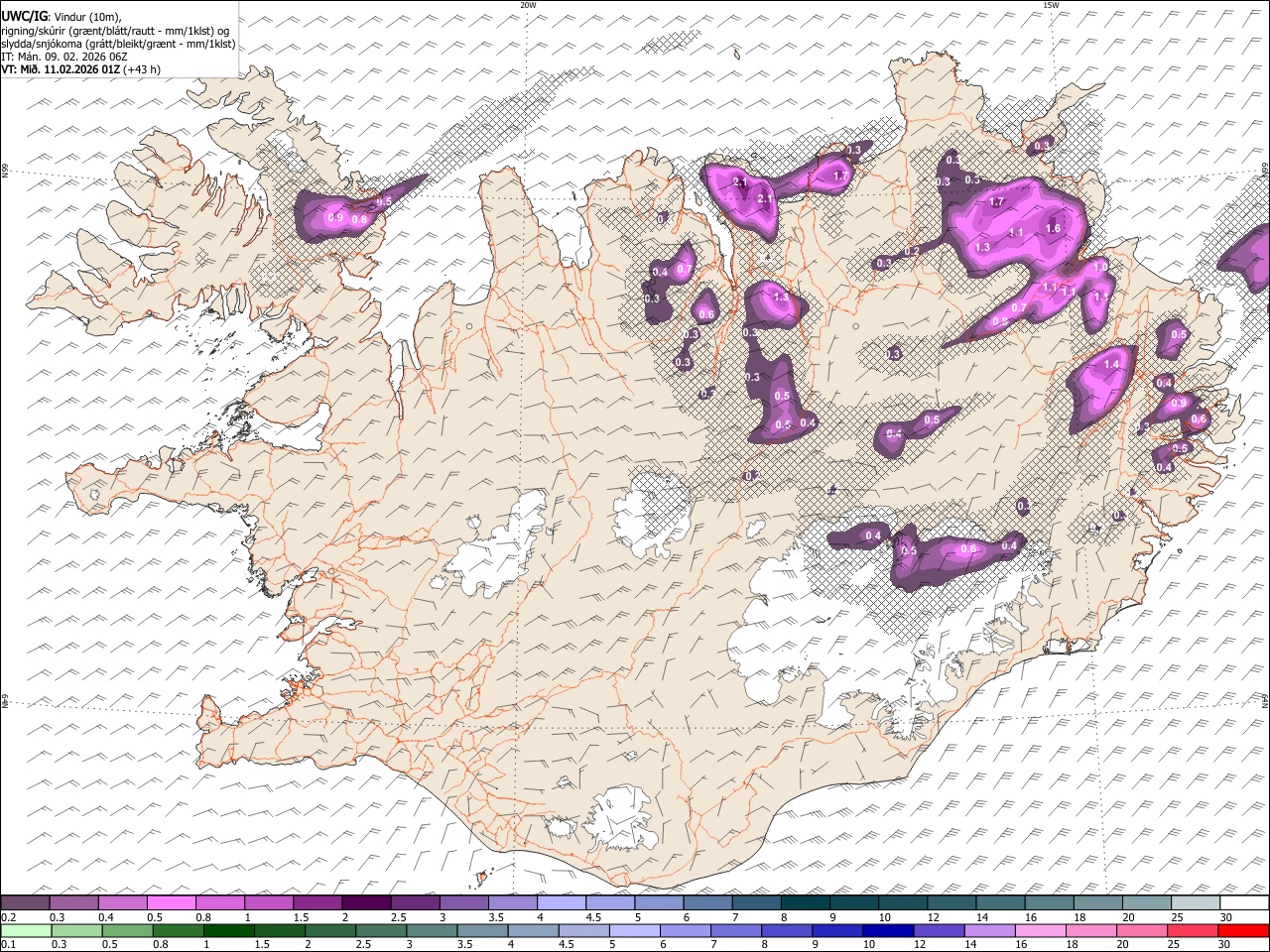Click the 'IT: Mán. 09. 02. 2026 06Z' line
The image size is (1270, 952).
(63, 57)
